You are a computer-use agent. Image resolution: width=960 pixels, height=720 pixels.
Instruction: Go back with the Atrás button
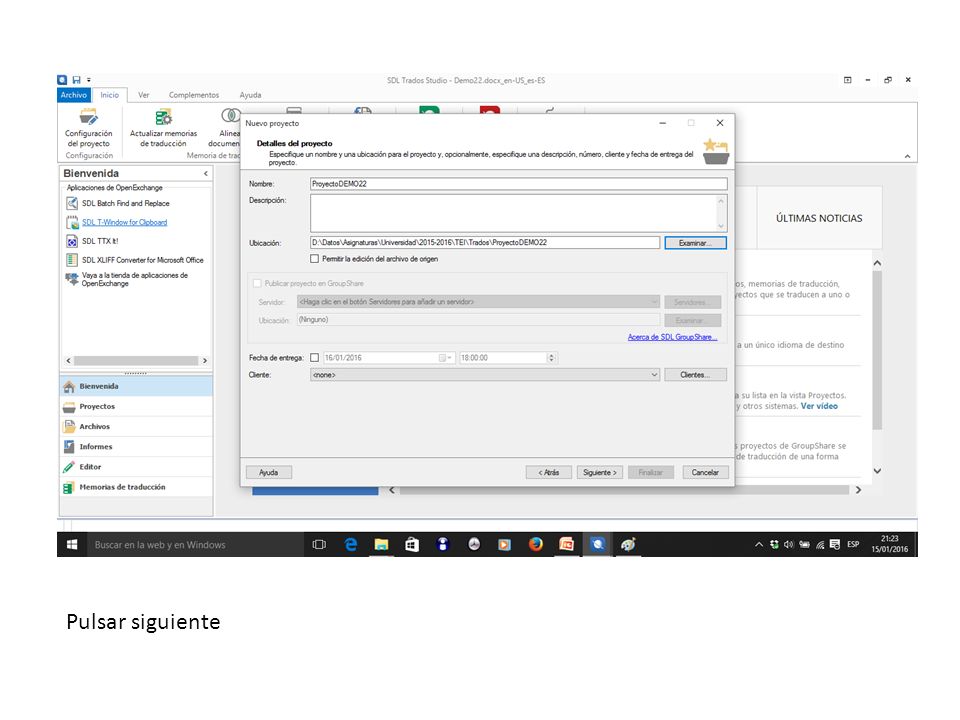point(549,473)
